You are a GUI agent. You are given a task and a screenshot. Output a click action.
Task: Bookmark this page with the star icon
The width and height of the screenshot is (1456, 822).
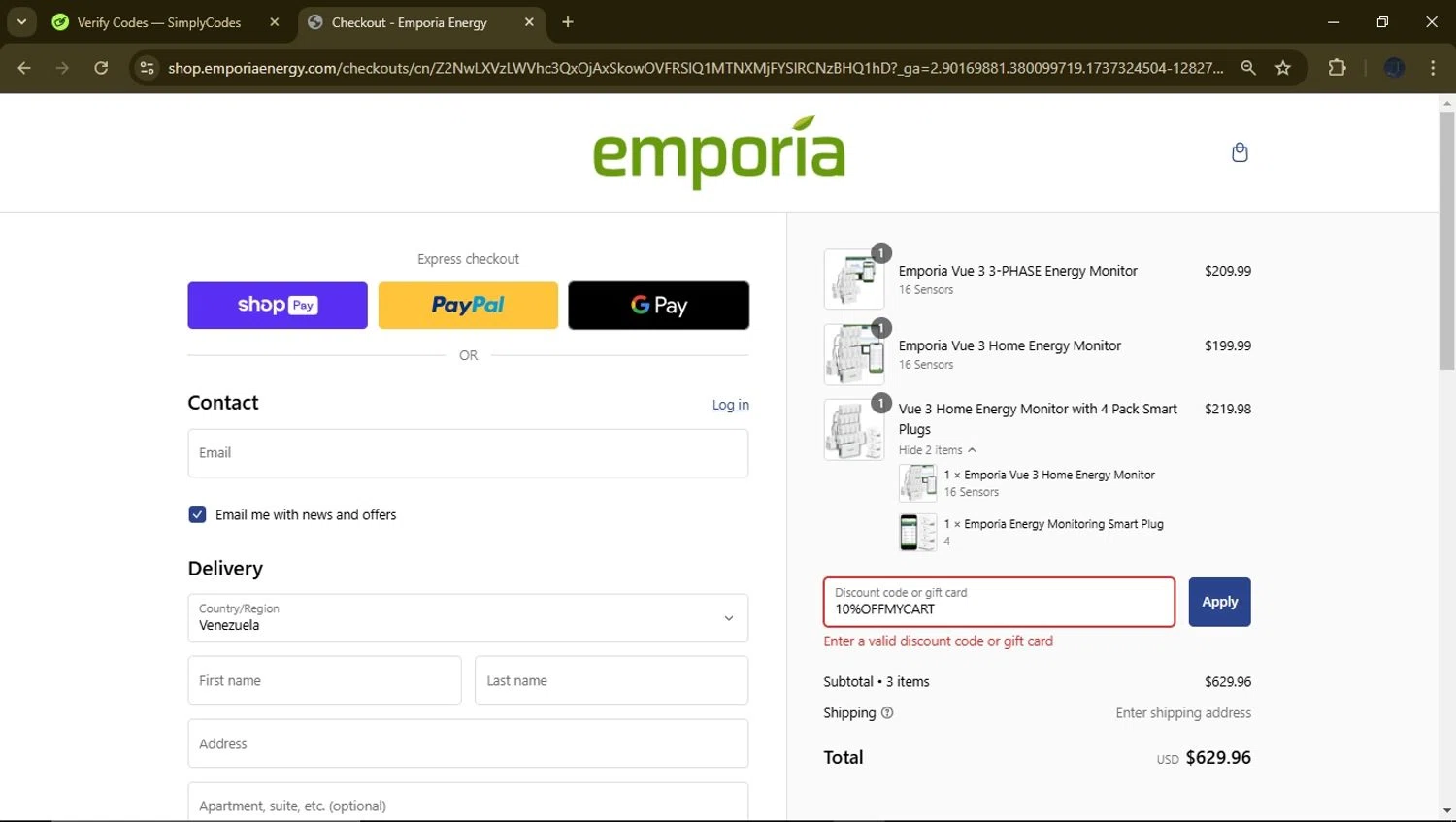click(1283, 68)
